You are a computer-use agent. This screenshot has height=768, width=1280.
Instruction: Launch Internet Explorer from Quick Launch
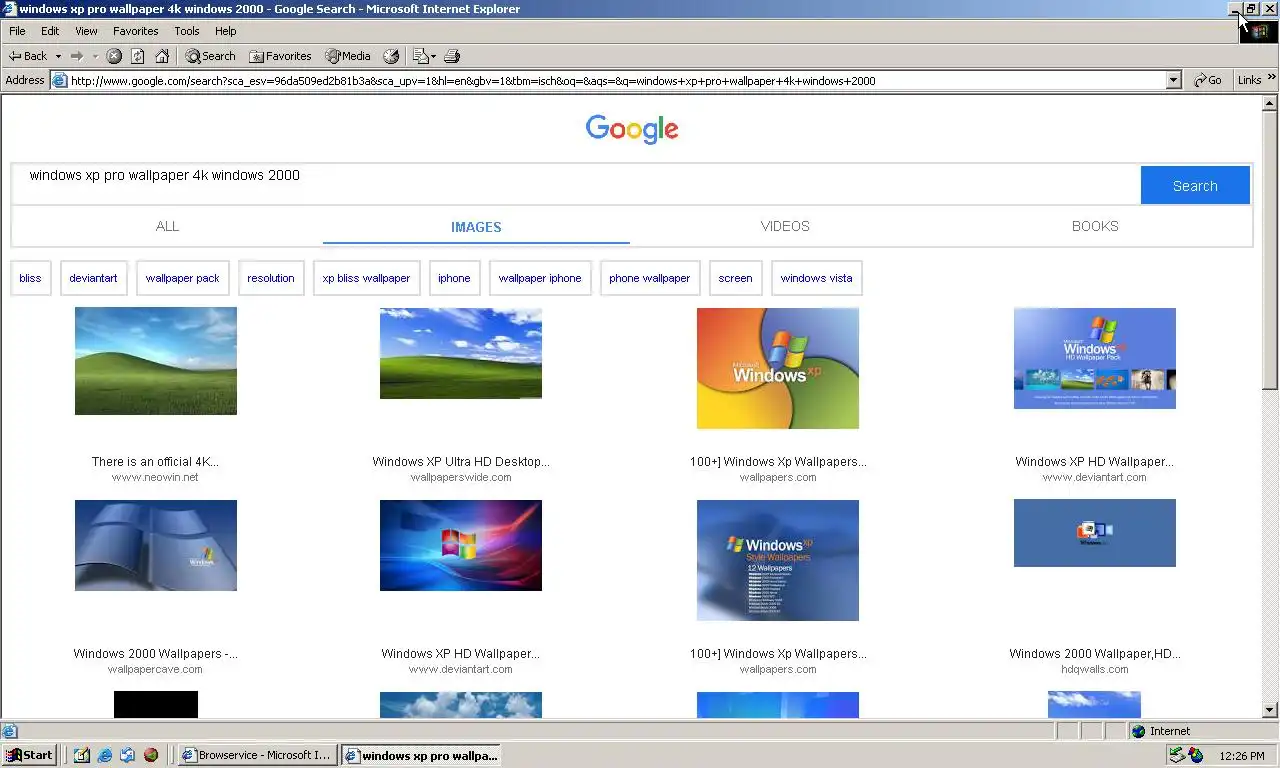coord(104,755)
